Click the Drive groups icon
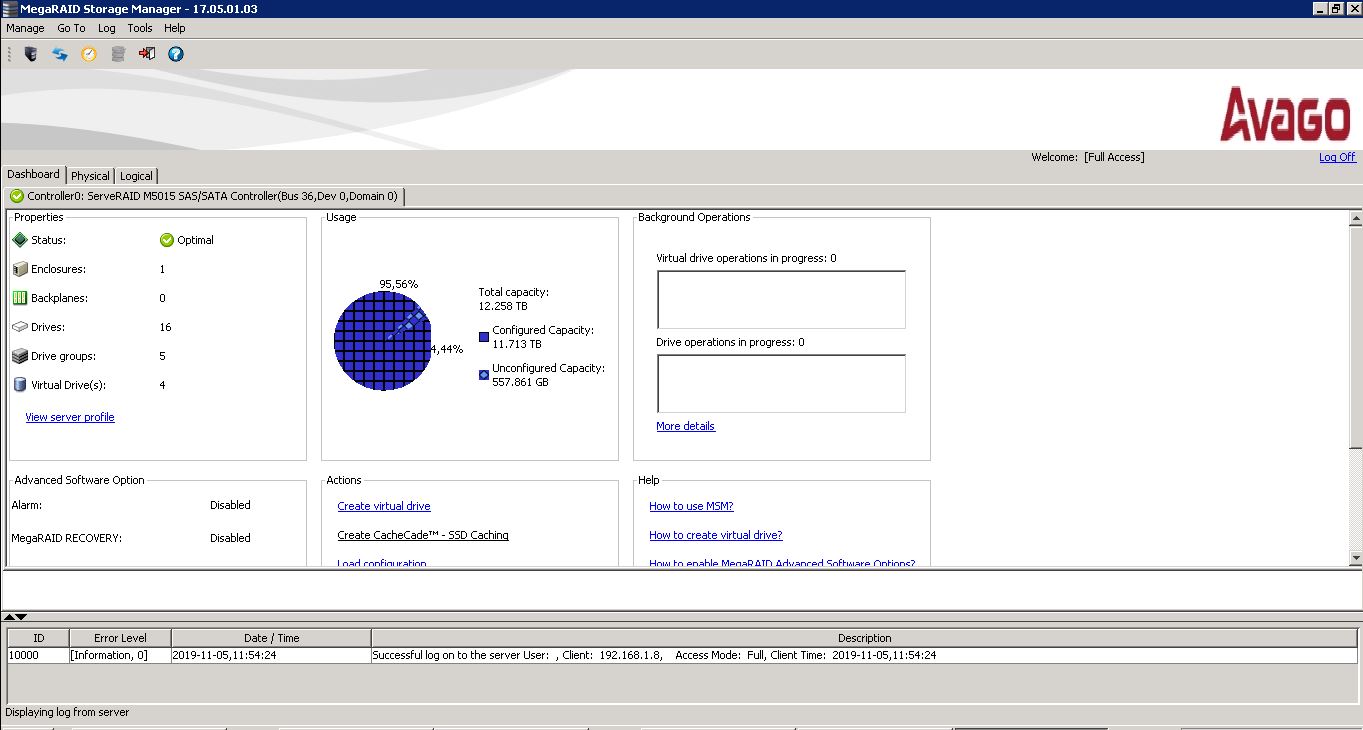This screenshot has width=1363, height=730. [x=20, y=356]
